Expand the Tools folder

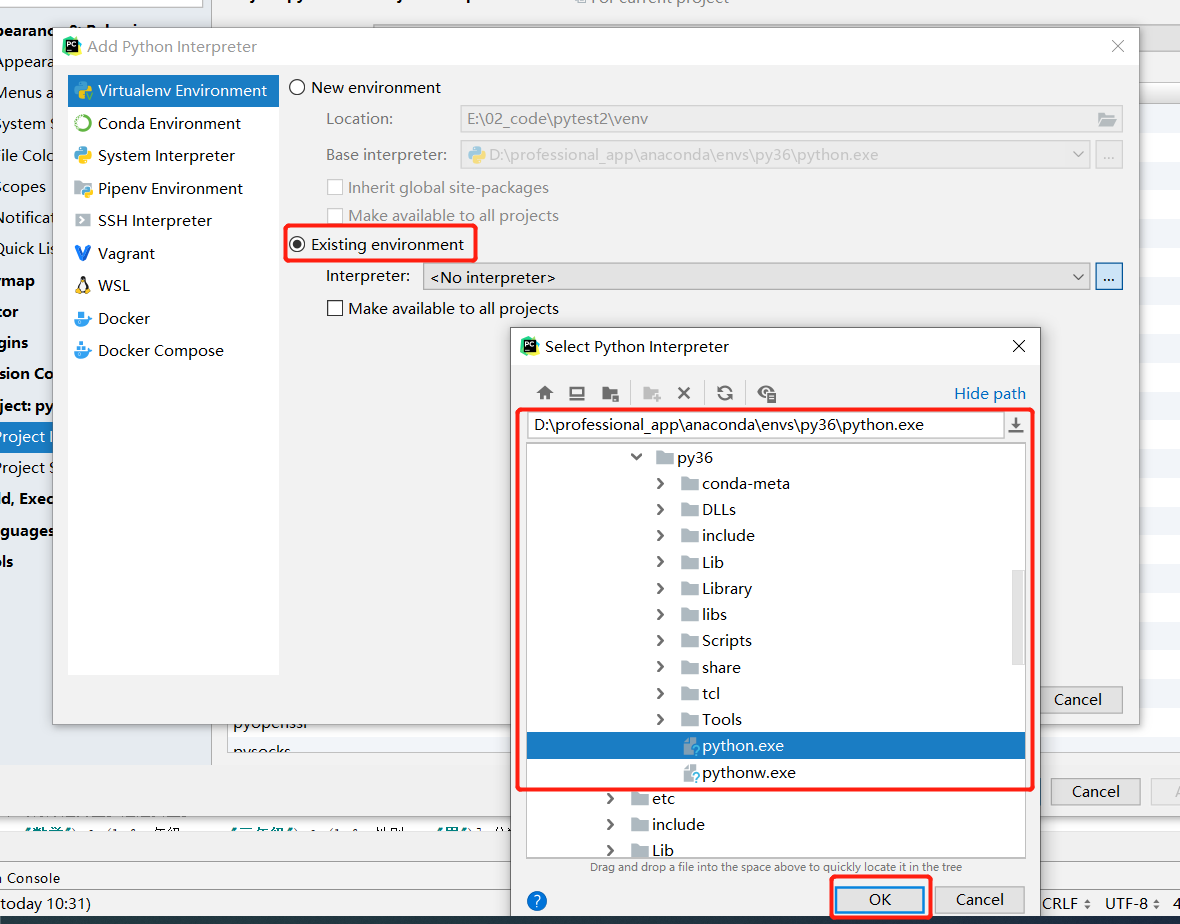tap(660, 719)
